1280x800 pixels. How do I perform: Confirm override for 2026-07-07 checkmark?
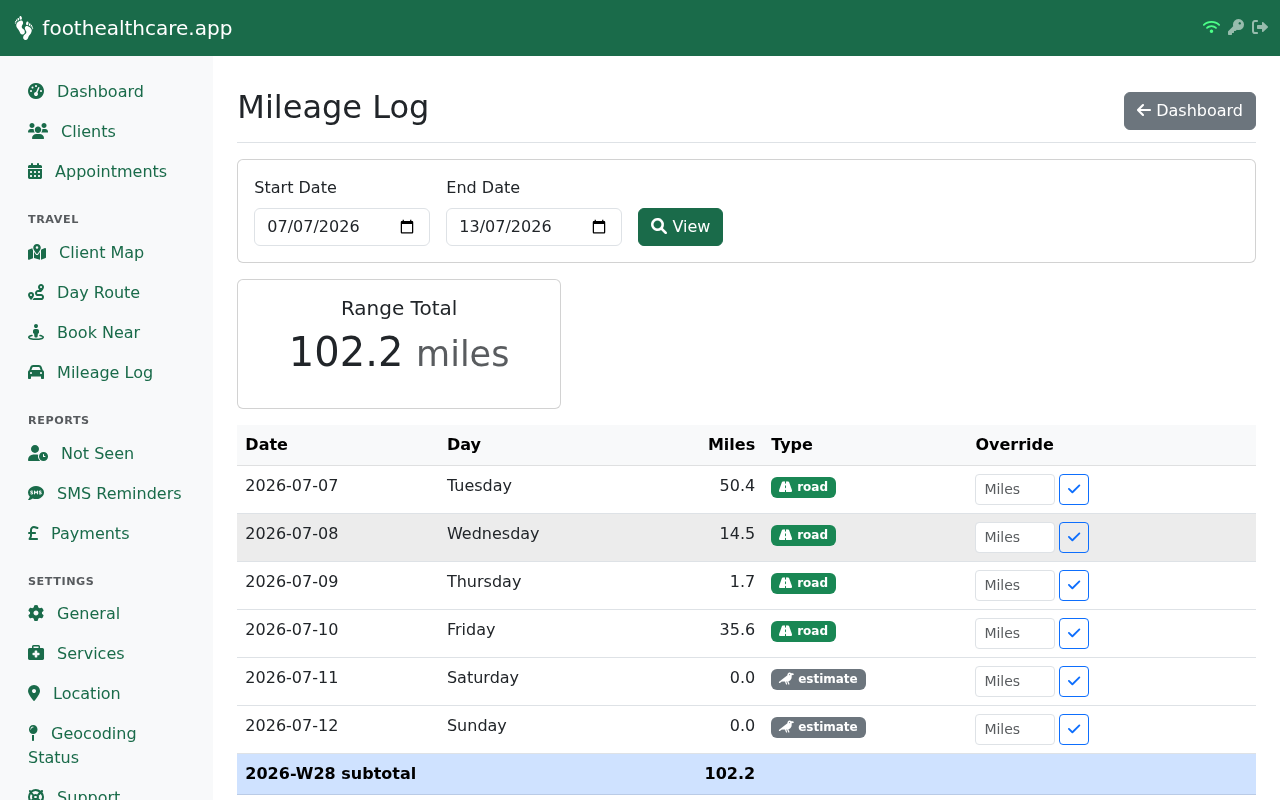click(1074, 489)
